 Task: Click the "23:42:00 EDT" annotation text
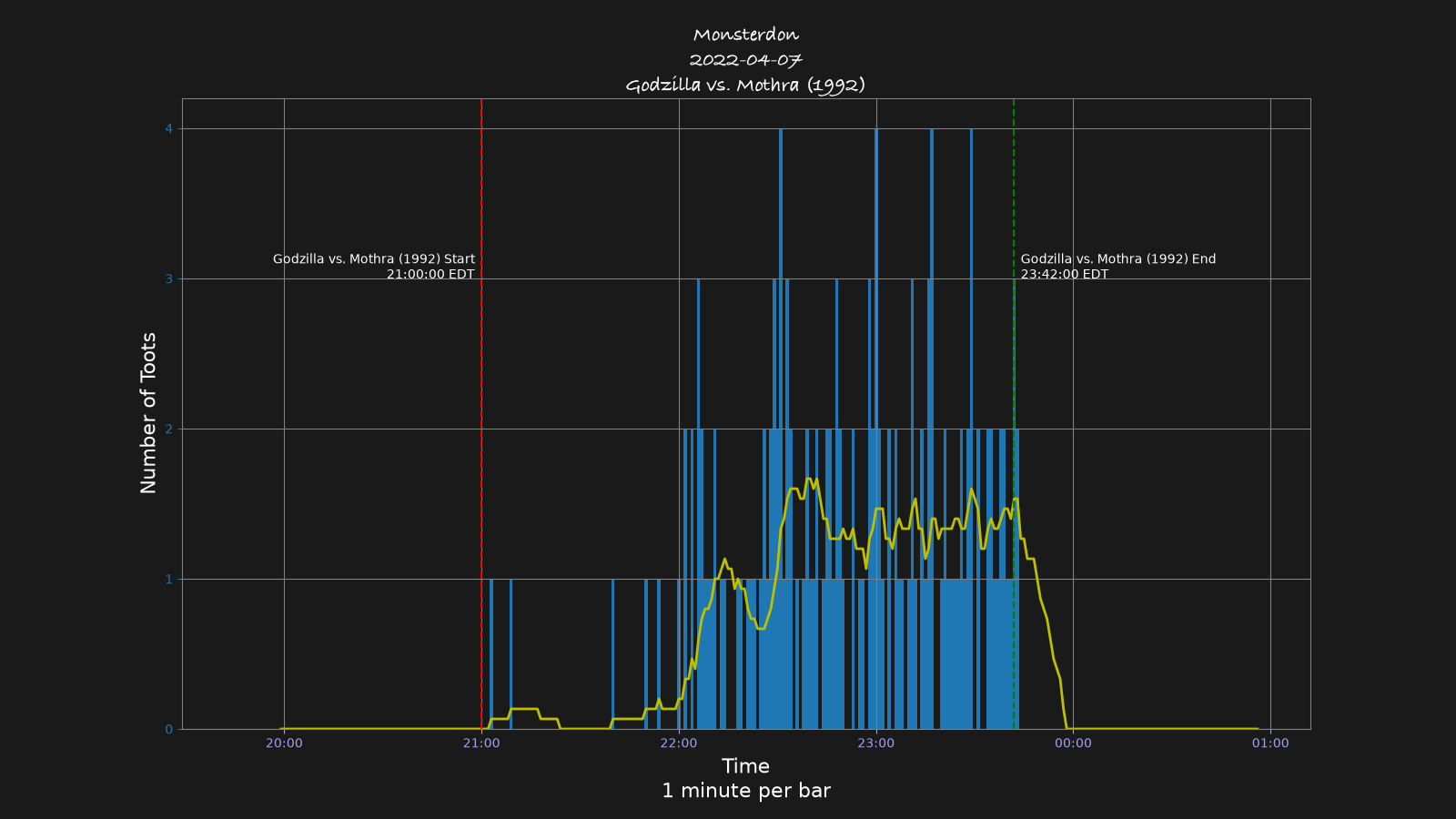click(x=1065, y=275)
